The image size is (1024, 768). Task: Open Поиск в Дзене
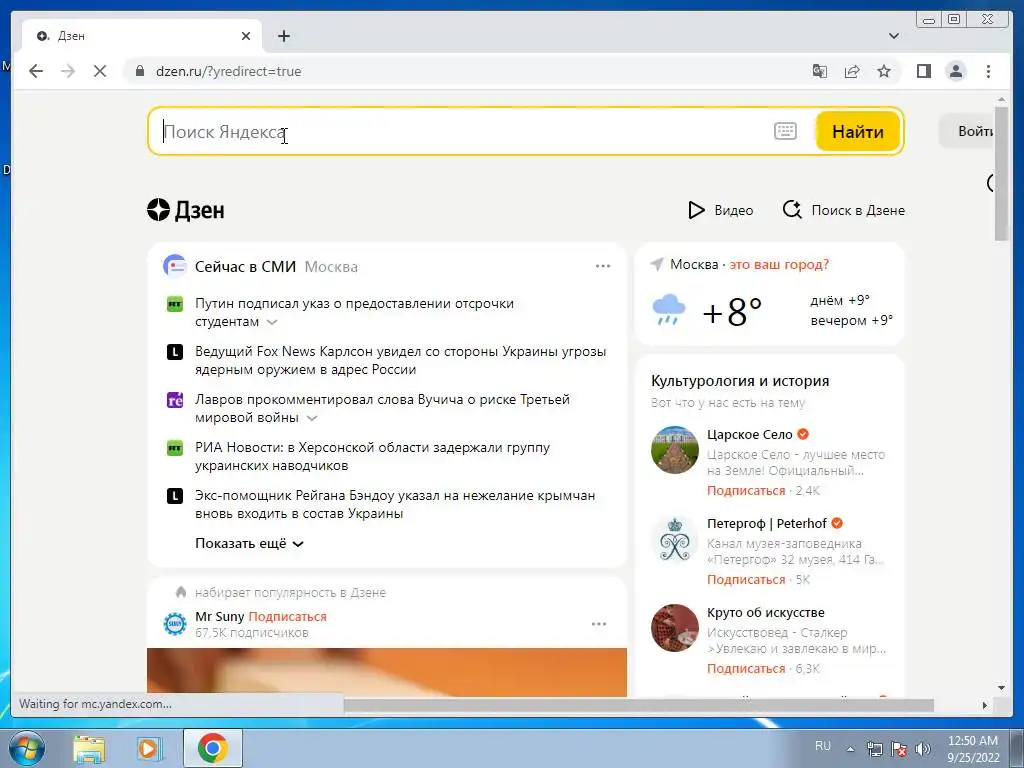click(x=844, y=210)
